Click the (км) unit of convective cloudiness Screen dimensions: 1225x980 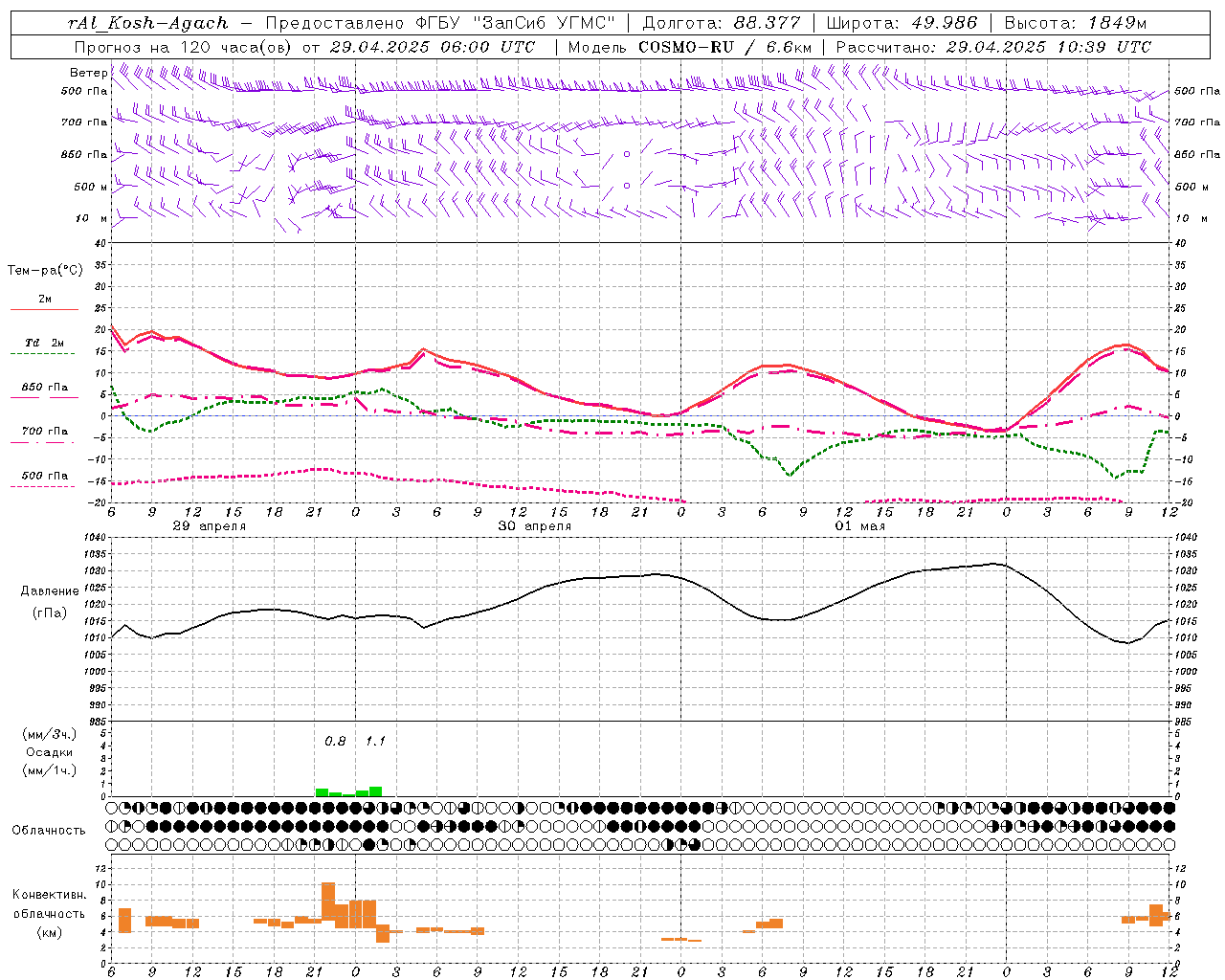tap(50, 933)
